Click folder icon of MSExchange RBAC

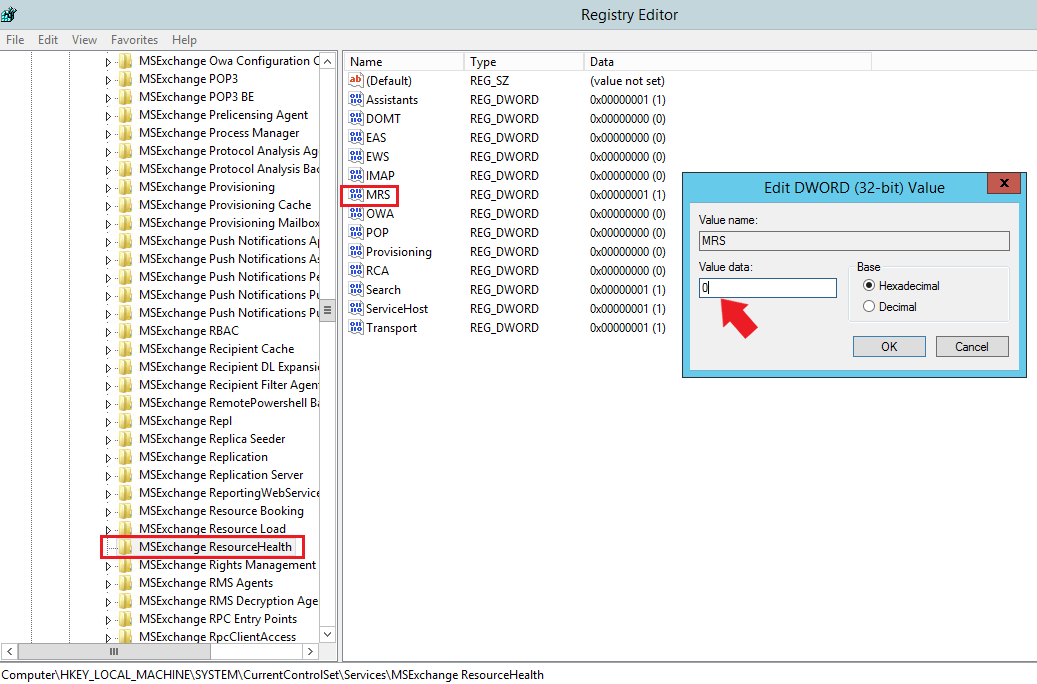click(x=125, y=331)
